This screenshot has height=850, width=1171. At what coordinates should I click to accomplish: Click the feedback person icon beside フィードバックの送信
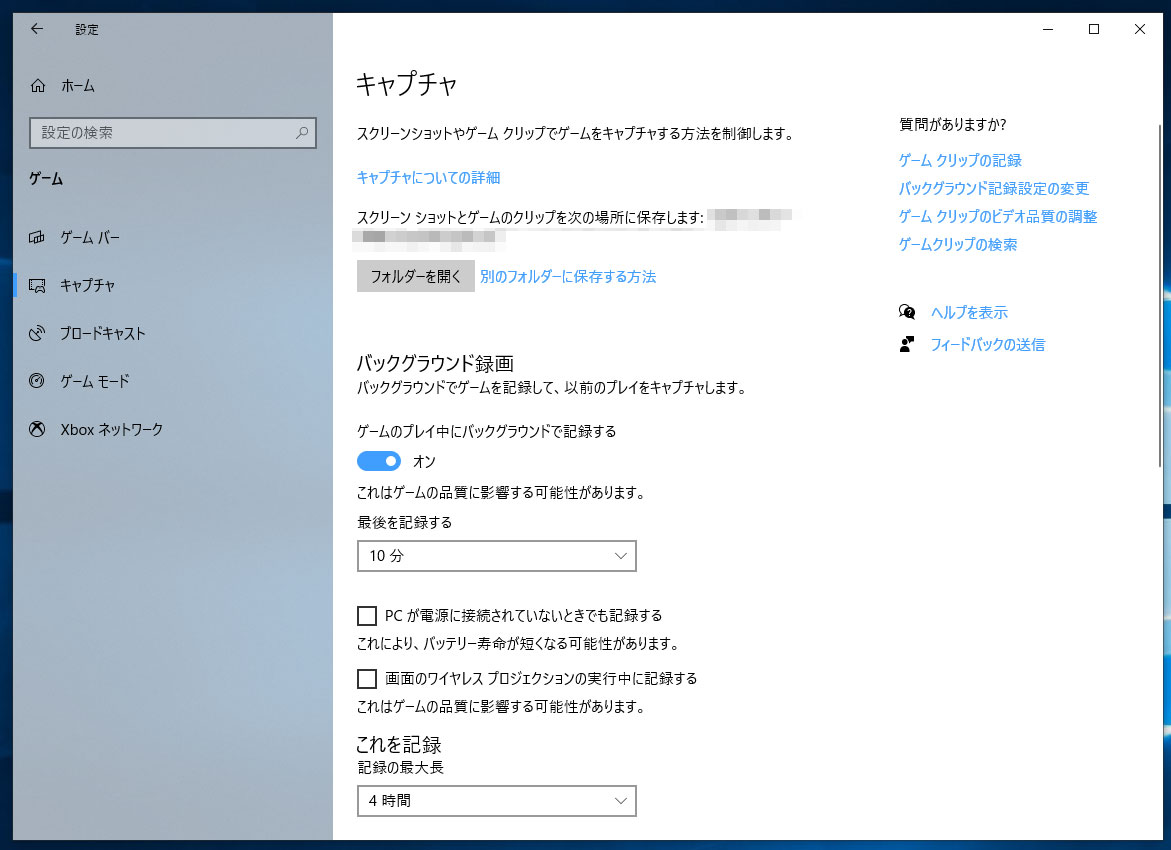pyautogui.click(x=907, y=344)
